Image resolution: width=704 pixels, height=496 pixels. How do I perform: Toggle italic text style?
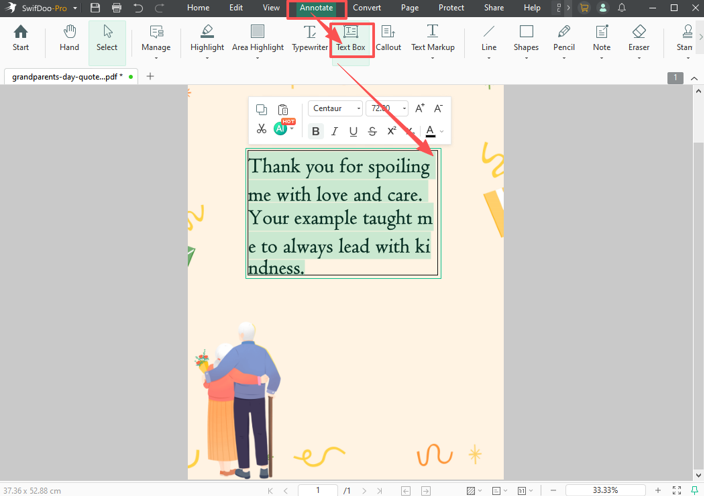coord(335,131)
